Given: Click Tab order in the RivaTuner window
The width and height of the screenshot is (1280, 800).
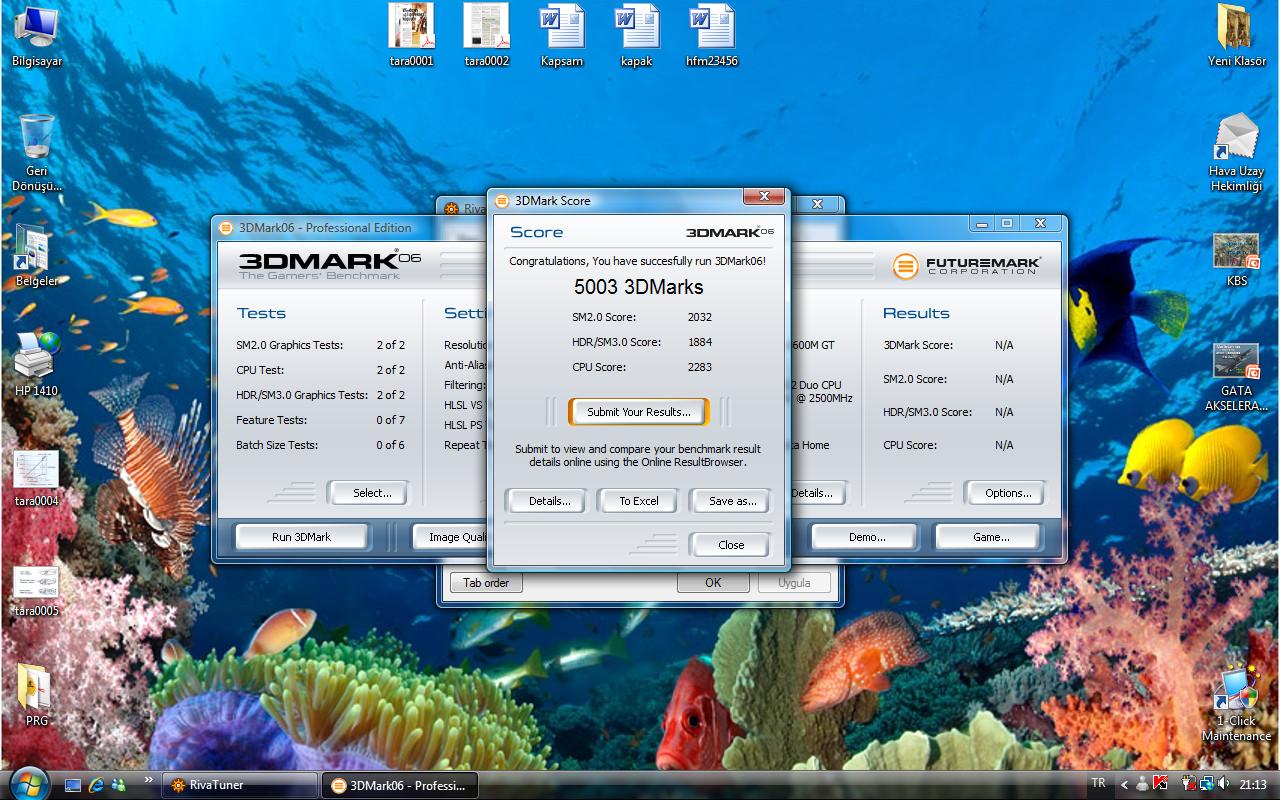Looking at the screenshot, I should (x=486, y=583).
